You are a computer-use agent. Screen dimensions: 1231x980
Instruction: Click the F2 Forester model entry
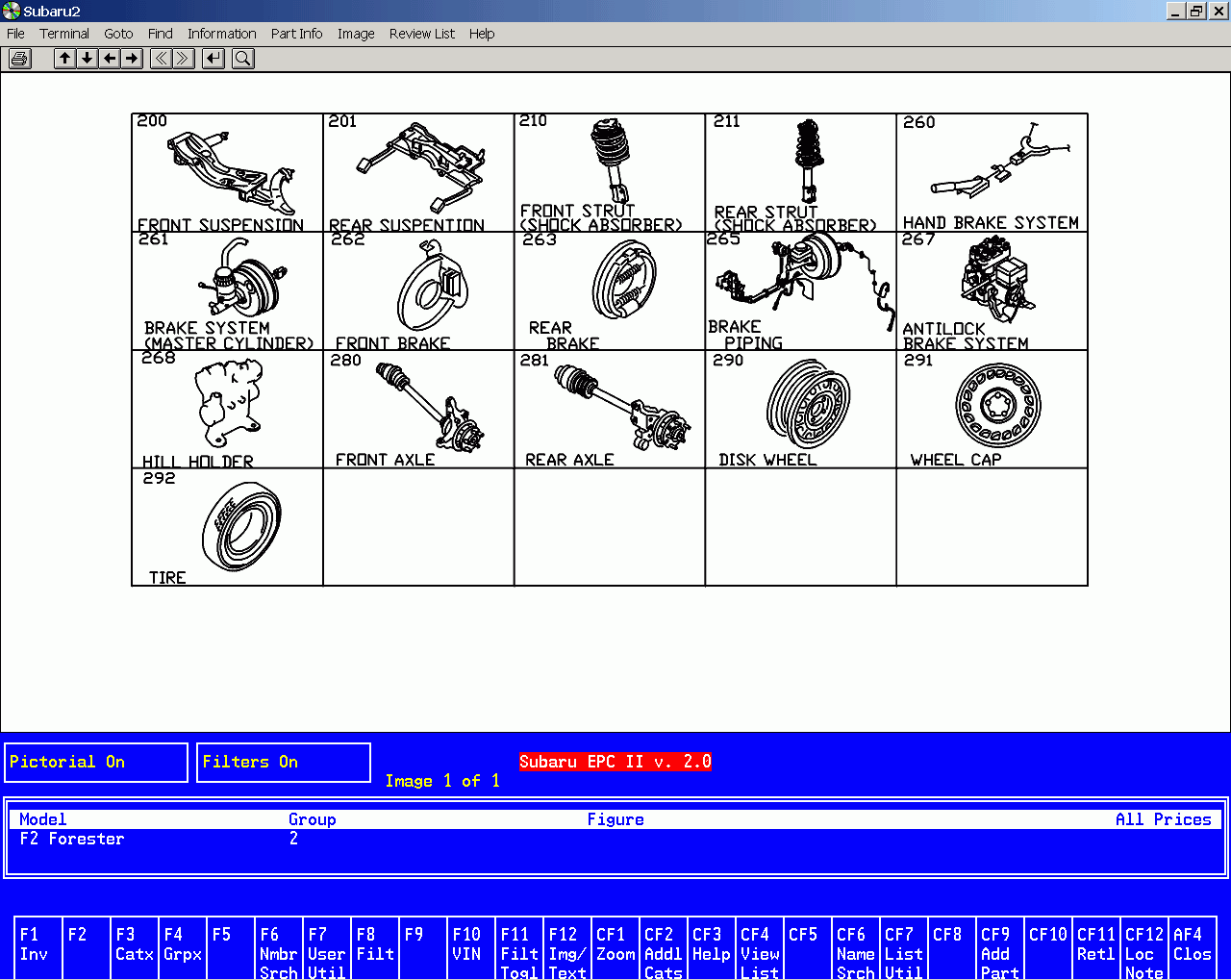point(72,839)
